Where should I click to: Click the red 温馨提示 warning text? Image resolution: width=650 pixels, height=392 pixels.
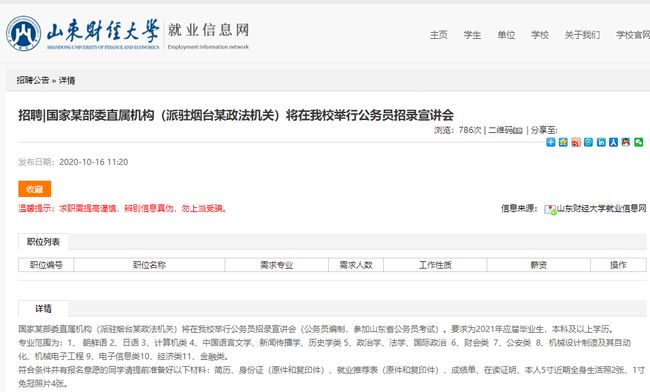123,208
